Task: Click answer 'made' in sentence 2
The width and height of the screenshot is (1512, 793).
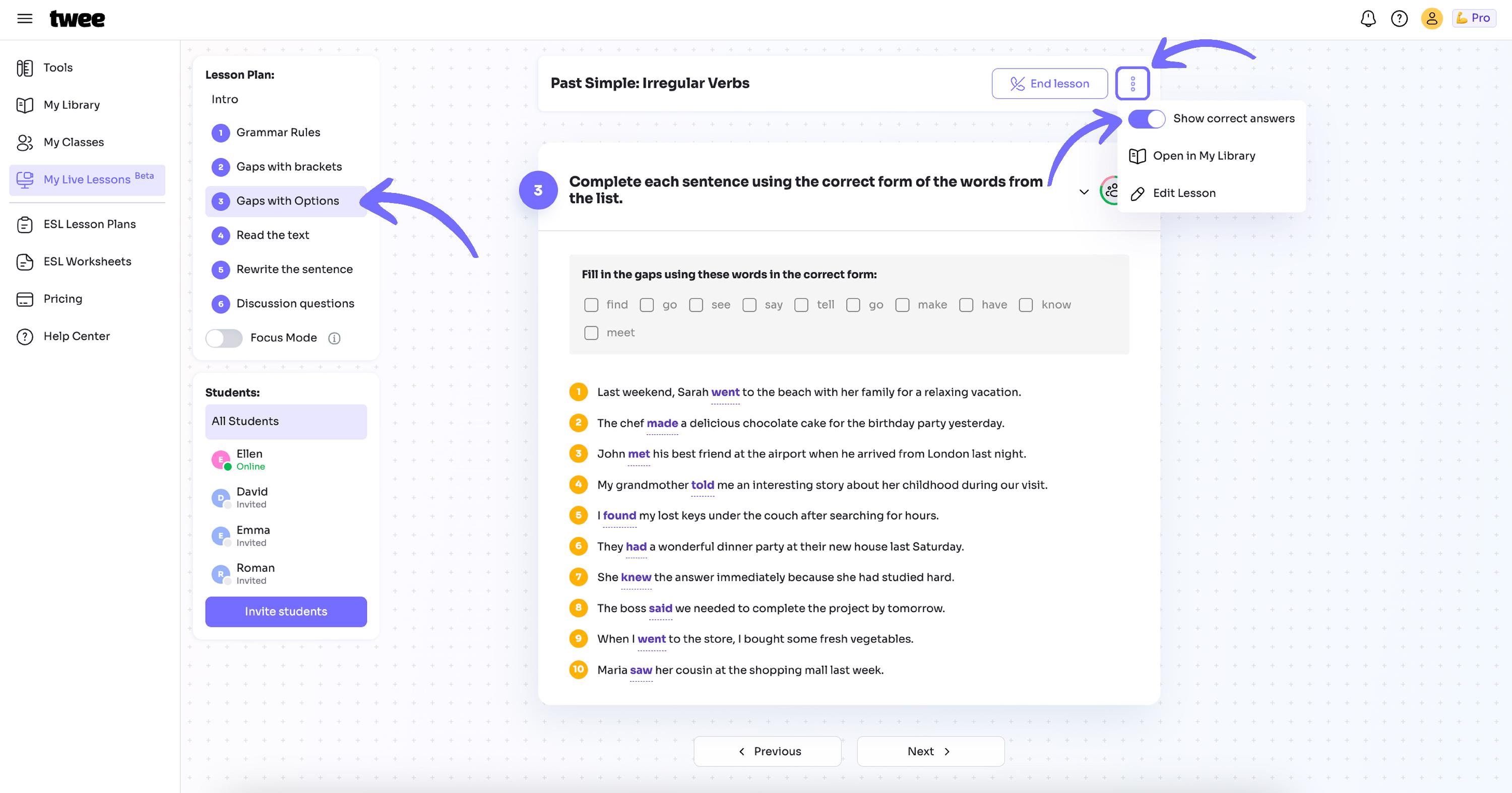Action: tap(662, 424)
